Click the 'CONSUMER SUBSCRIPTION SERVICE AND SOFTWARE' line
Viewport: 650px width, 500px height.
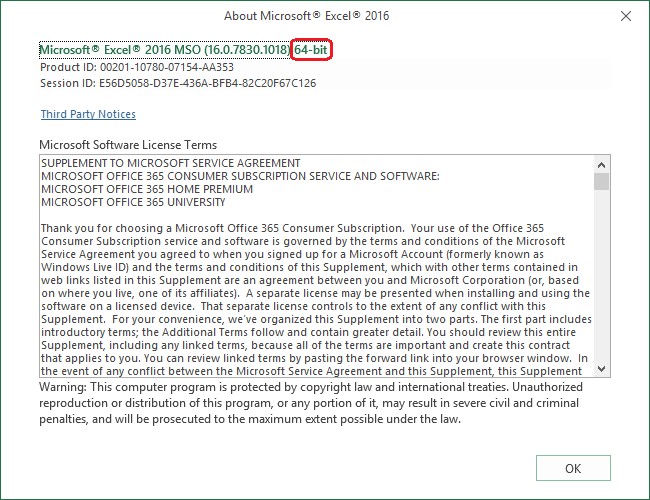[x=240, y=176]
